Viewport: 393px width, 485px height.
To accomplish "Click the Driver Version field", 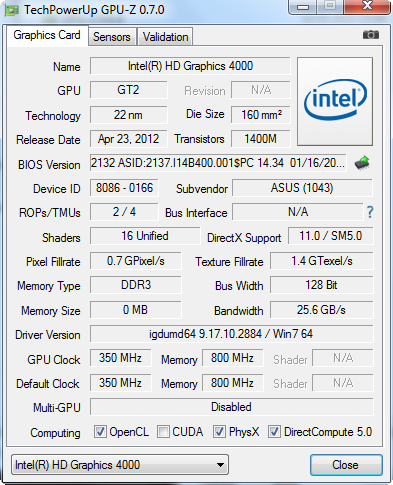I will 231,334.
